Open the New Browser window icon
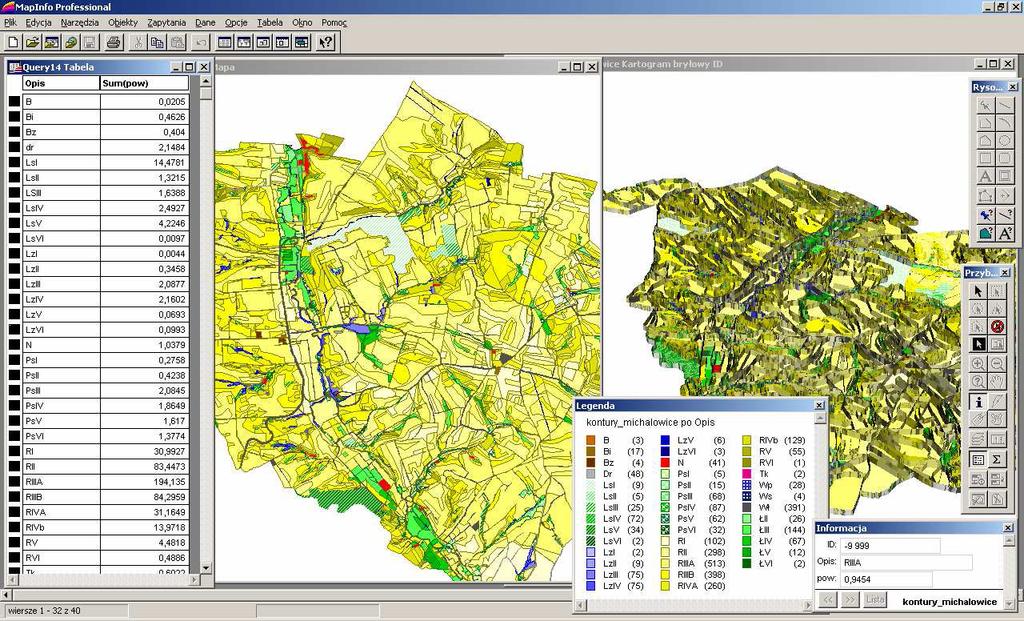 [x=225, y=42]
